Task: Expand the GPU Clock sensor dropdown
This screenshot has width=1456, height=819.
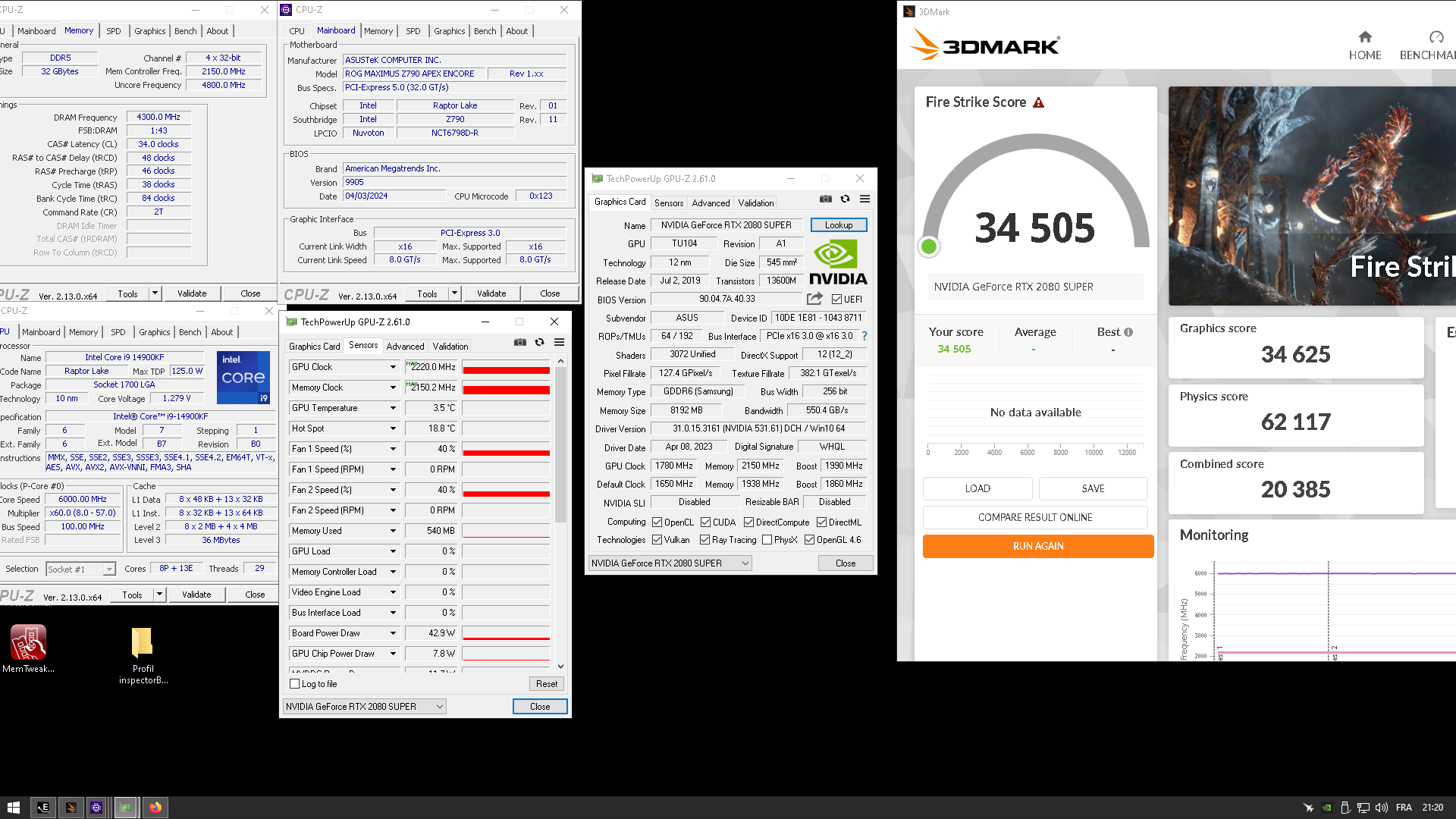Action: [393, 367]
